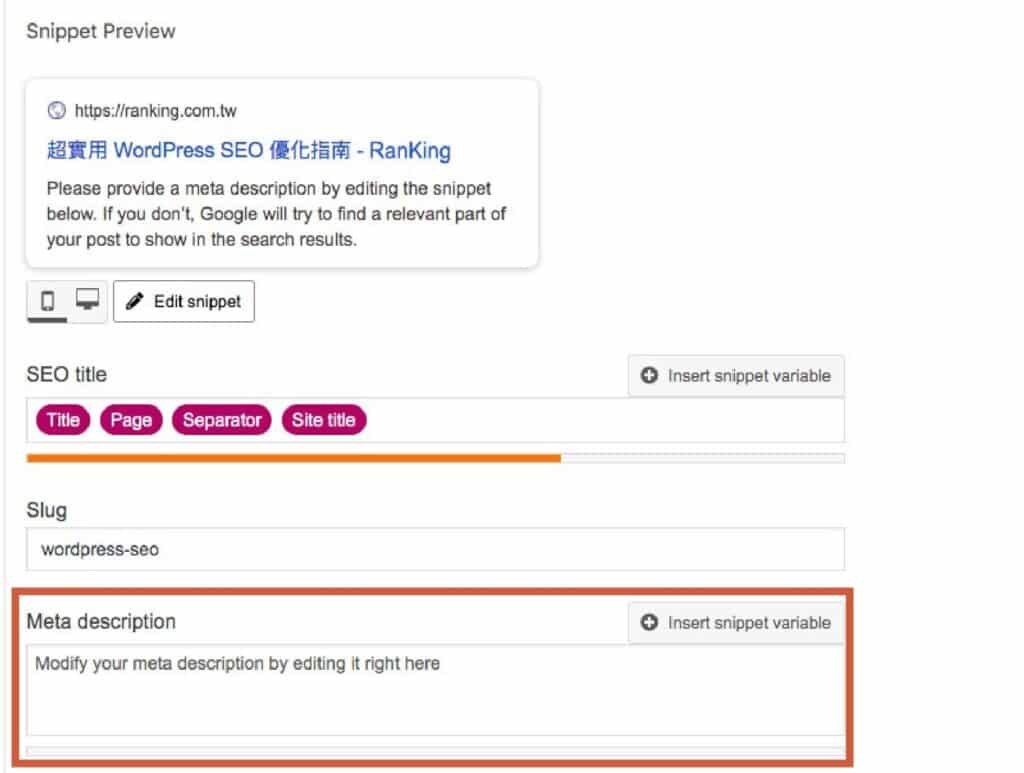Click plus icon in Meta description's insert variable
Image resolution: width=1024 pixels, height=773 pixels.
(x=649, y=623)
